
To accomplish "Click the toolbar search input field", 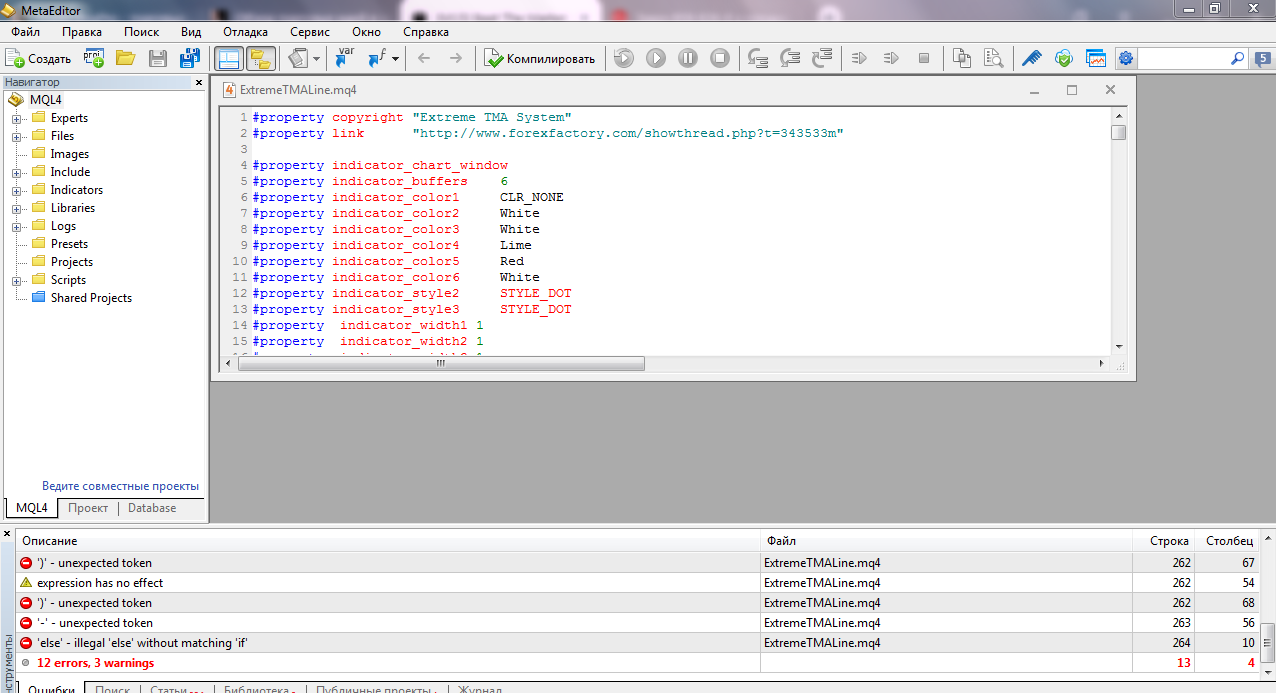I will click(1182, 58).
